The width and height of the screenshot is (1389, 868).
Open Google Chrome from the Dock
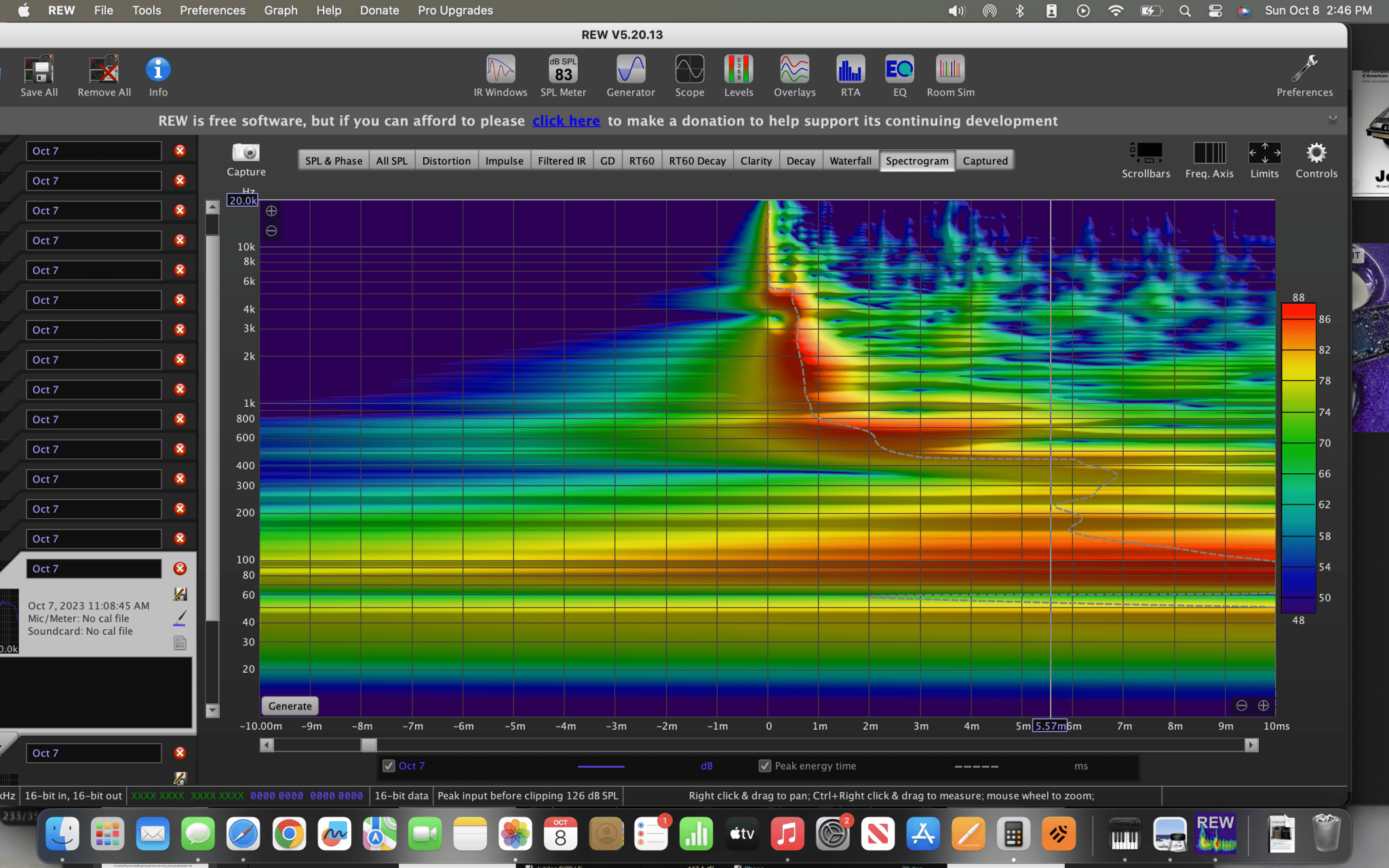(x=288, y=833)
